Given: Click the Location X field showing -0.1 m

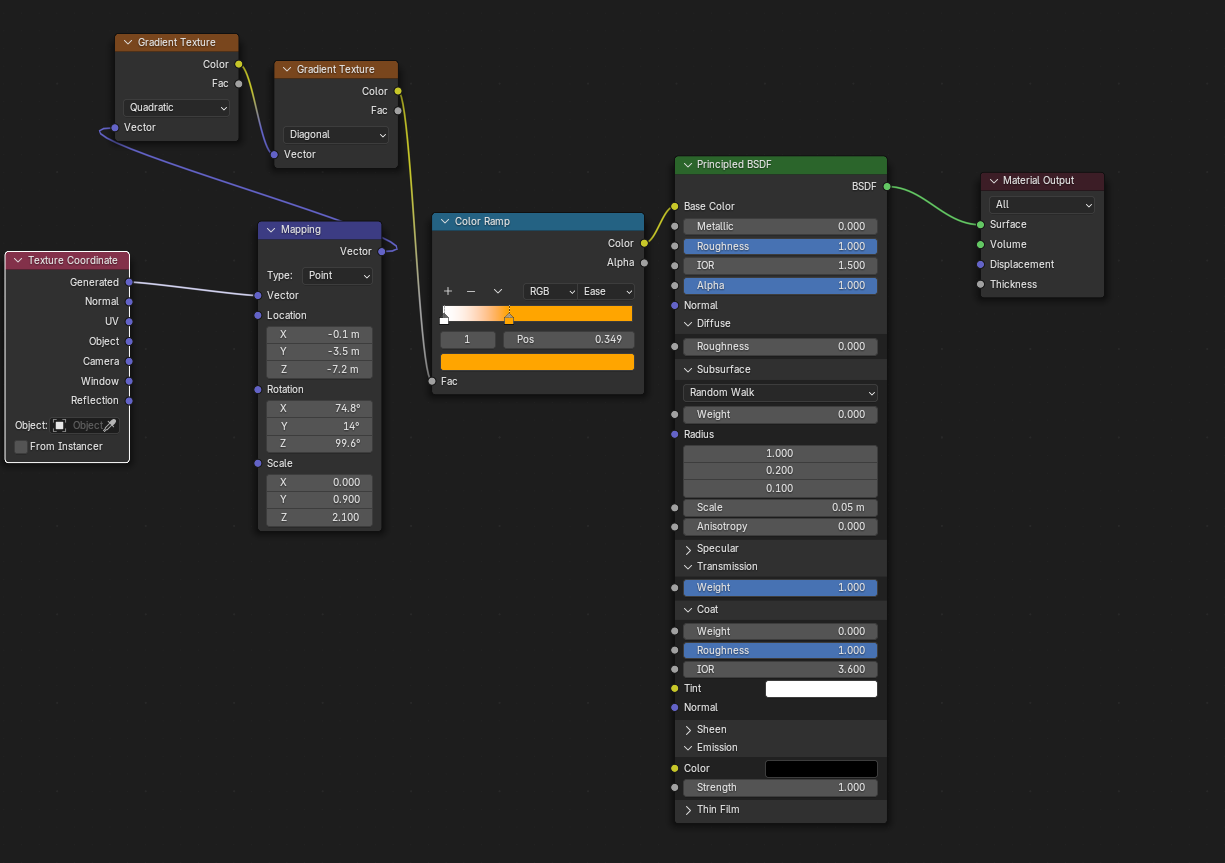Looking at the screenshot, I should [x=319, y=334].
